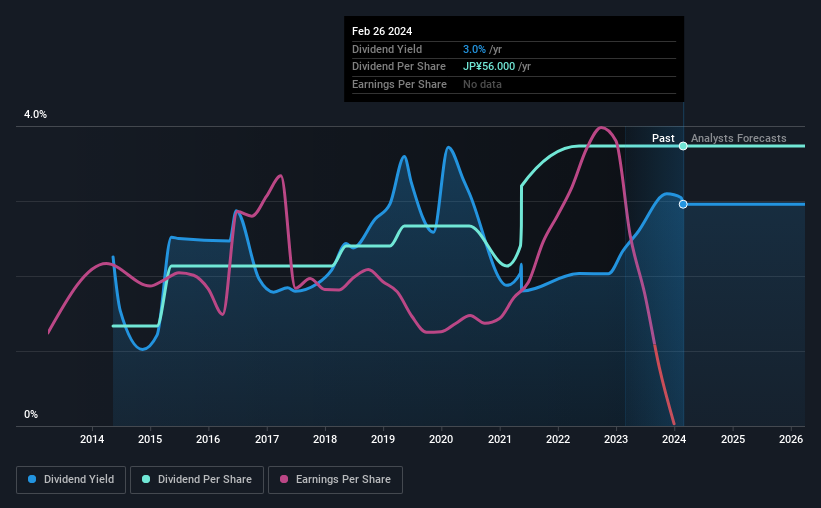Click the JP¥56.000 Dividend Per Share value

point(489,67)
